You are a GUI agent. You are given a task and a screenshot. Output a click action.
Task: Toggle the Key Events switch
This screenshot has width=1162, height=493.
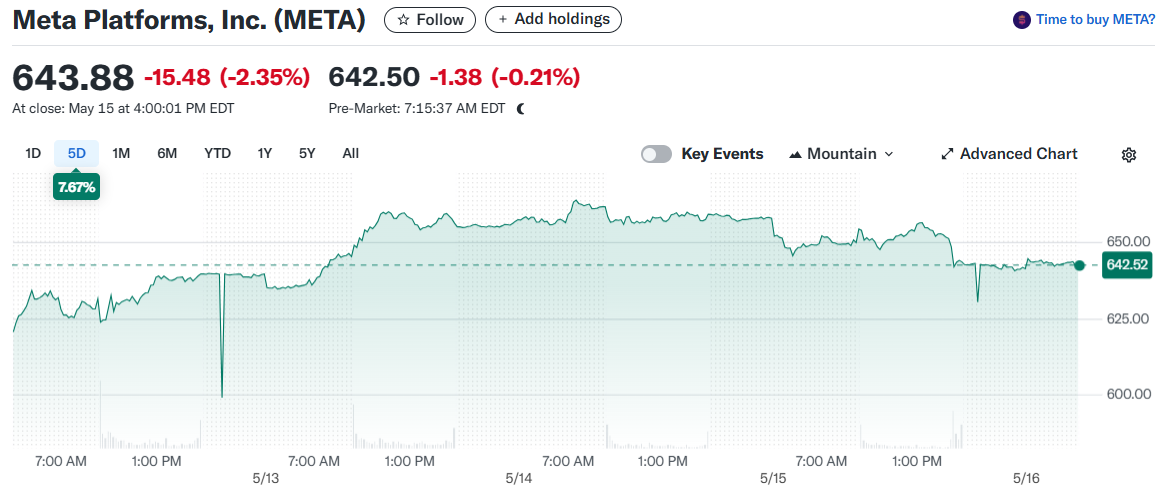point(656,154)
